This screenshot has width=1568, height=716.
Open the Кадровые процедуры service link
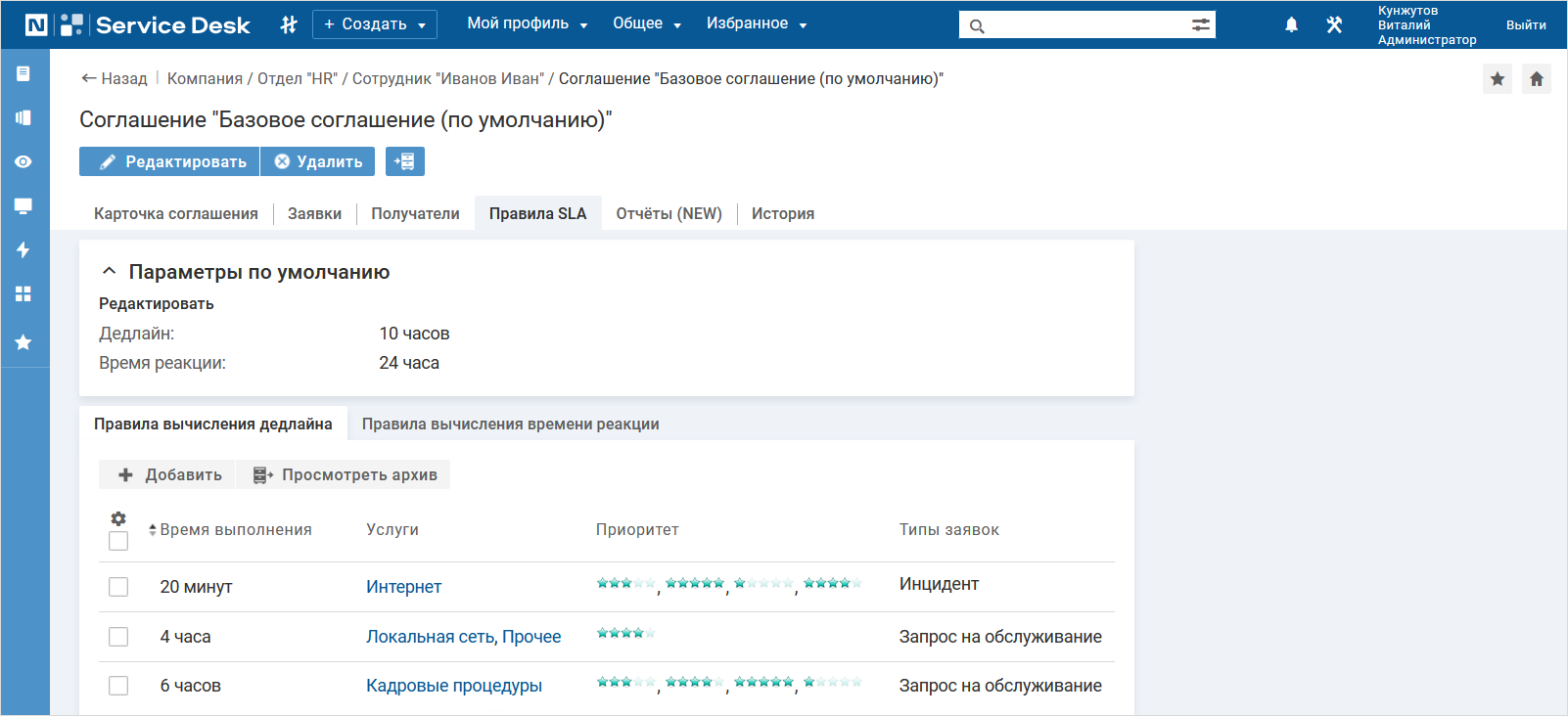[454, 686]
